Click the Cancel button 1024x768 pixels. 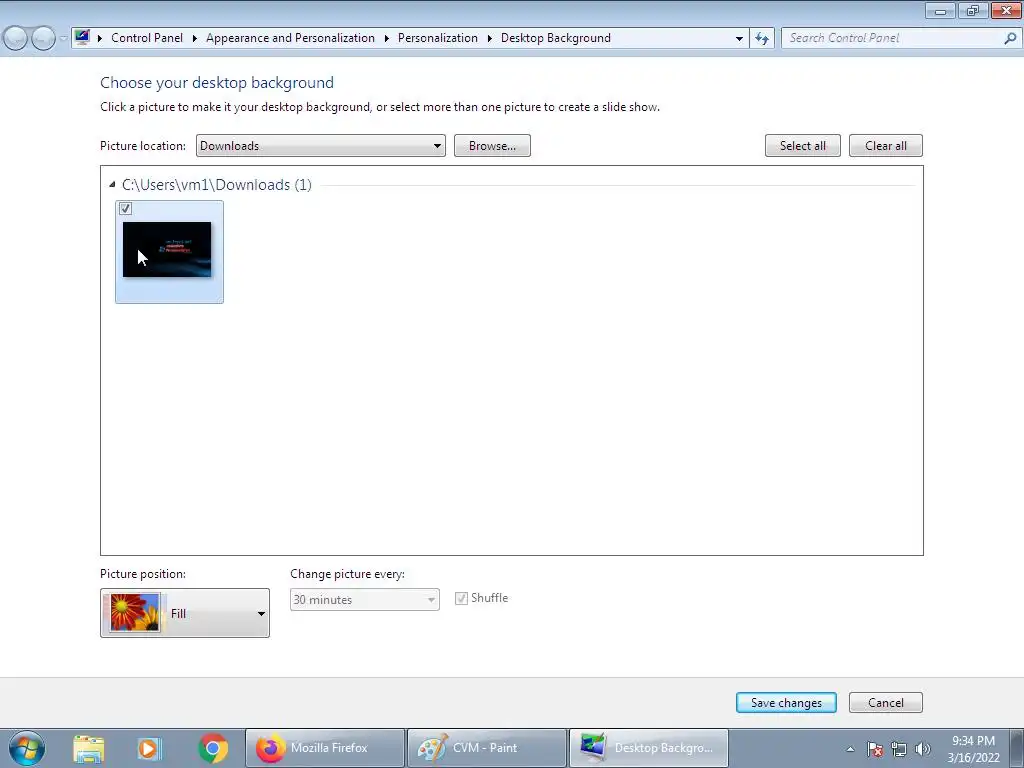[886, 703]
